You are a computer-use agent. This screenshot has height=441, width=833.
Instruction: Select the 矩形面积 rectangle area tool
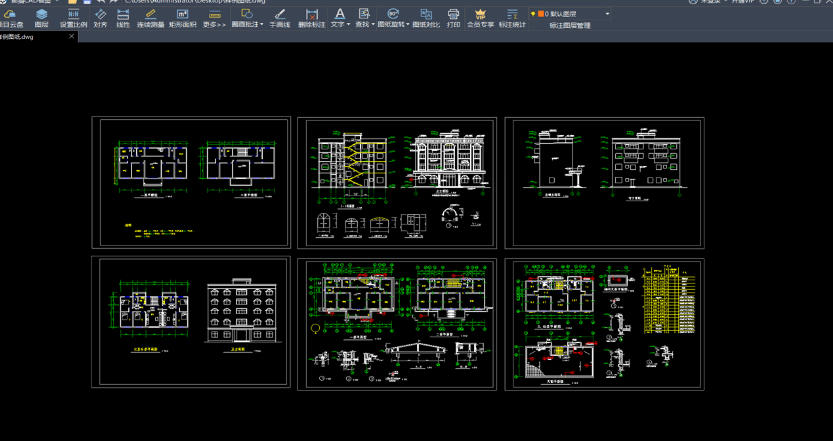point(182,17)
